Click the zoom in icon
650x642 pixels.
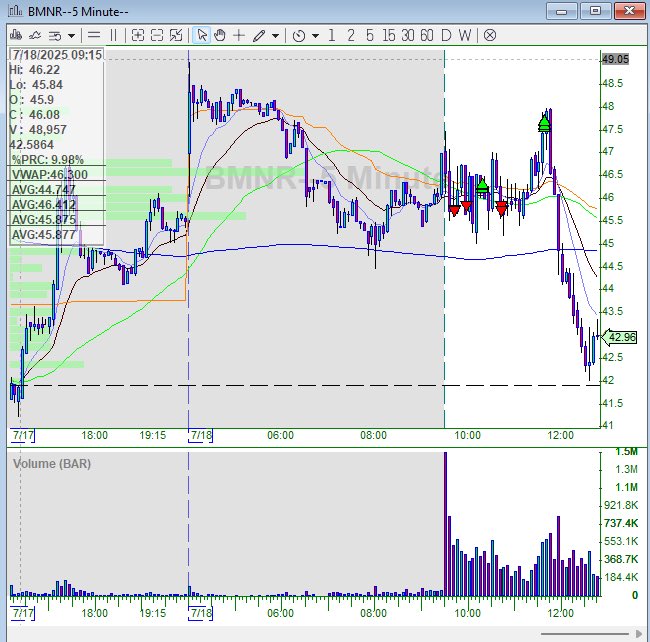pyautogui.click(x=138, y=35)
